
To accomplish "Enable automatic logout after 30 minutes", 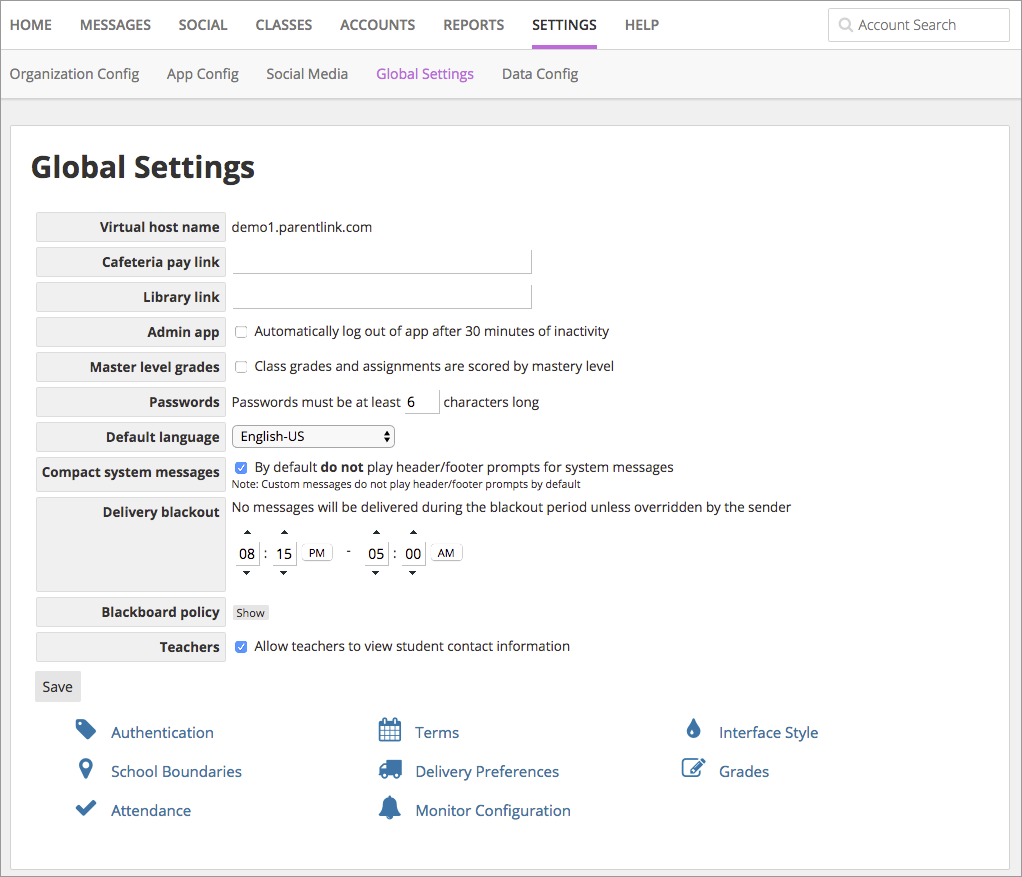I will point(241,332).
